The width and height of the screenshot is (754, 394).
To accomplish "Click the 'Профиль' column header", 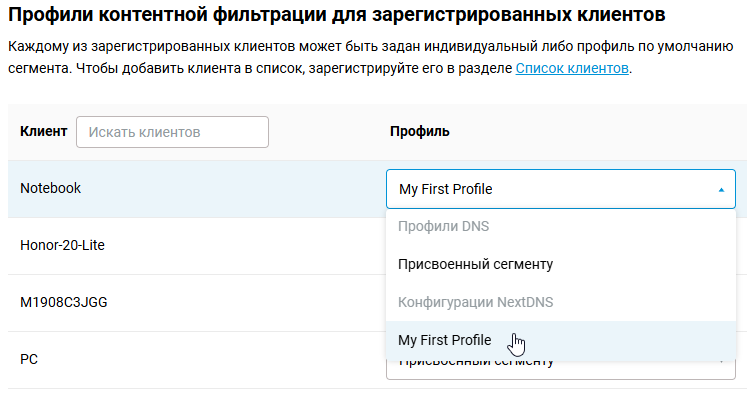I will pyautogui.click(x=420, y=131).
